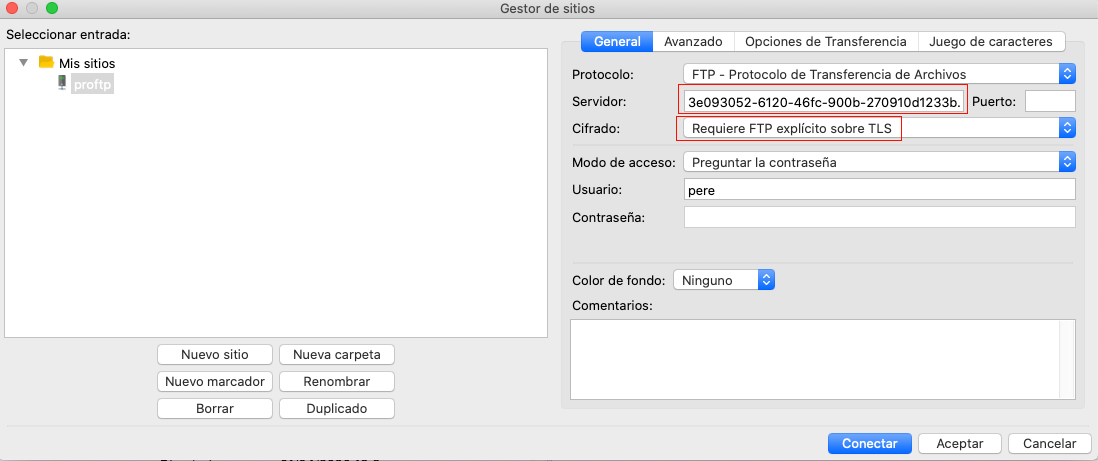Click the Nuevo marcador button
The height and width of the screenshot is (461, 1098).
[x=214, y=382]
